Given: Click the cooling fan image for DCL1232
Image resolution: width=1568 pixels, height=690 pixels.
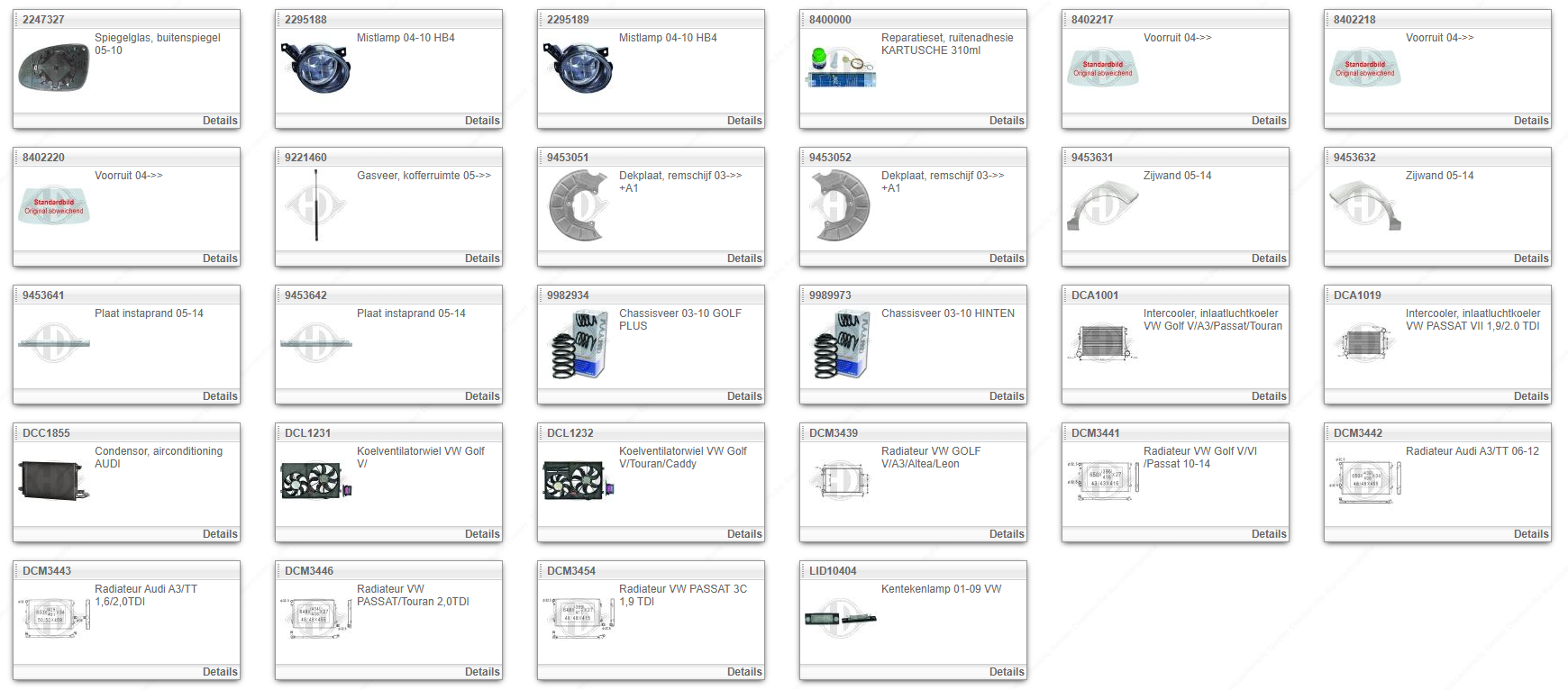Looking at the screenshot, I should [578, 481].
